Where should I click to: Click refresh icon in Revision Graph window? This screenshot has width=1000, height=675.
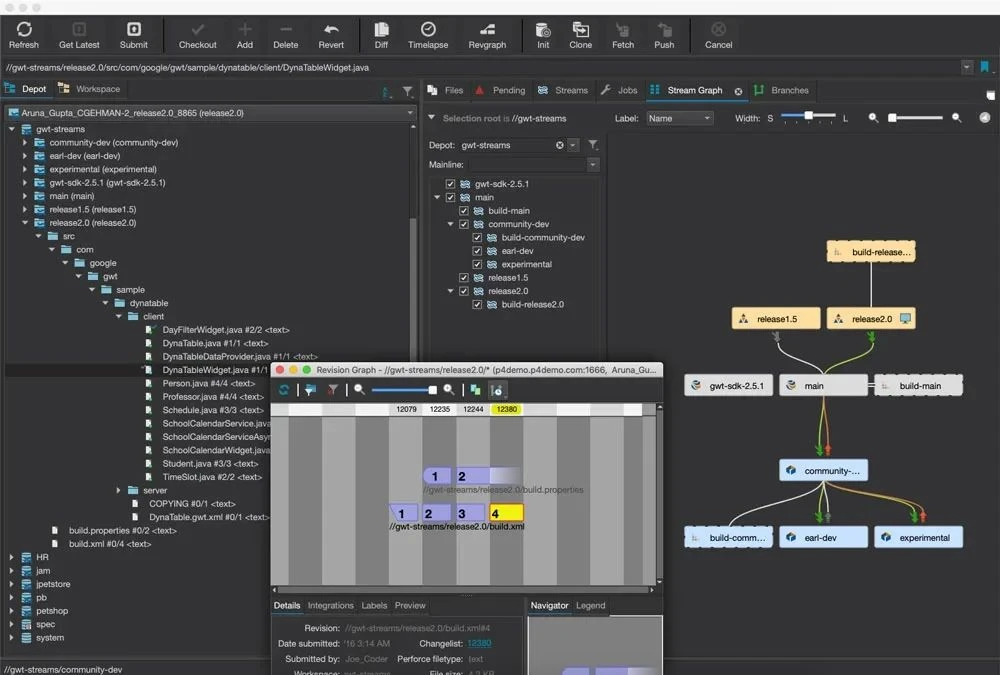click(284, 389)
